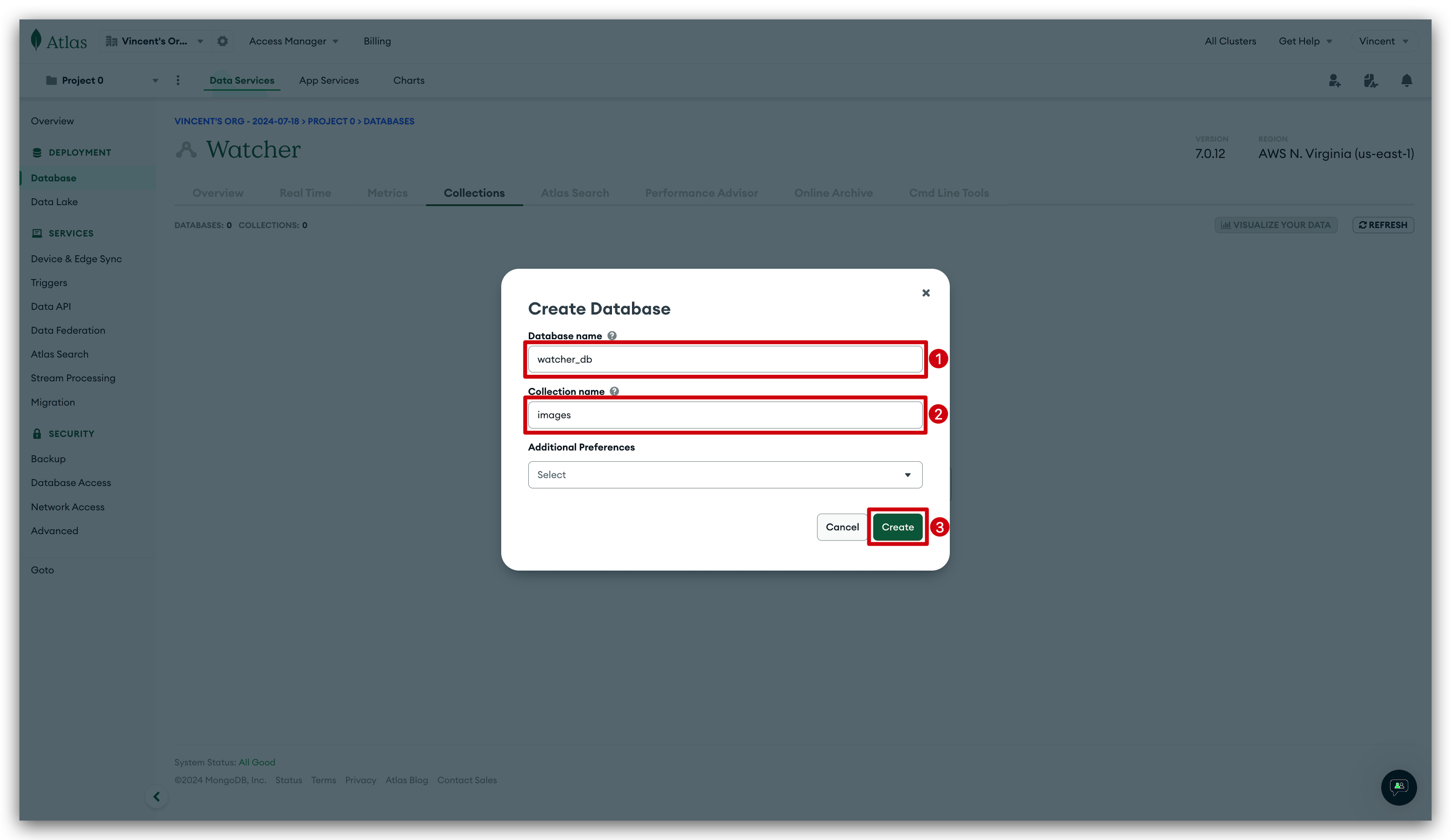Screen dimensions: 1451x840
Task: Open the cluster Overview tab
Action: coord(218,193)
